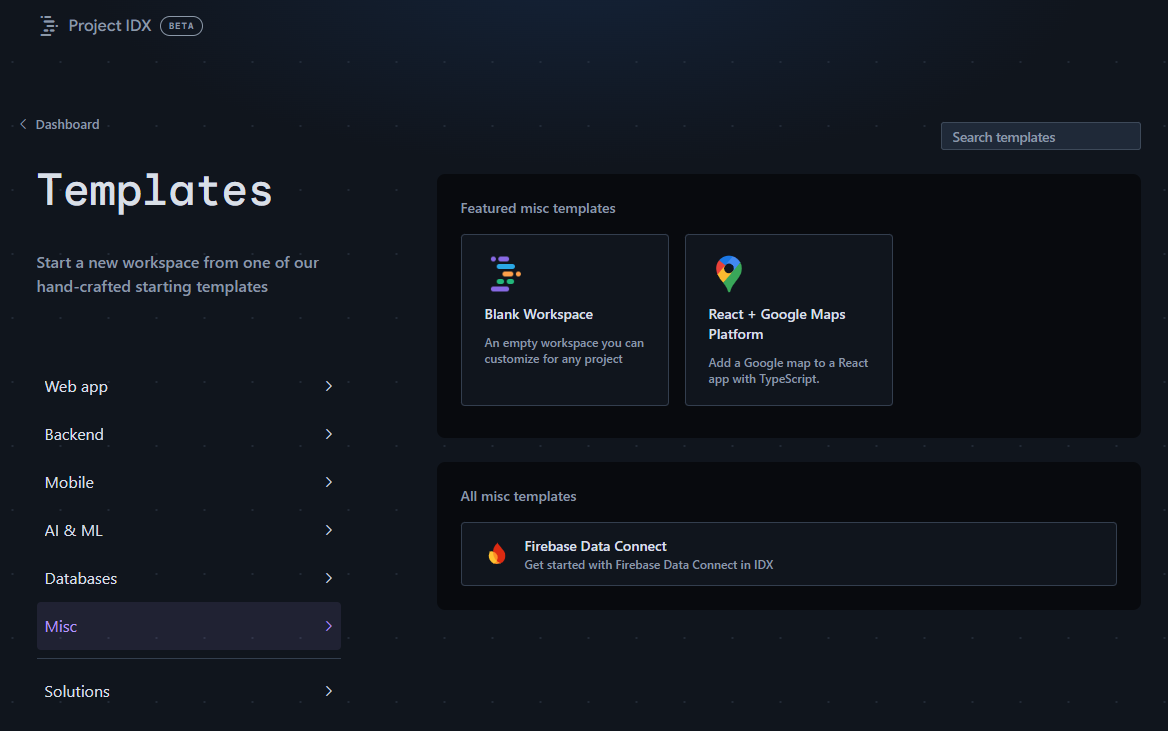Click the Google Maps pin icon
Image resolution: width=1168 pixels, height=731 pixels.
[x=727, y=272]
